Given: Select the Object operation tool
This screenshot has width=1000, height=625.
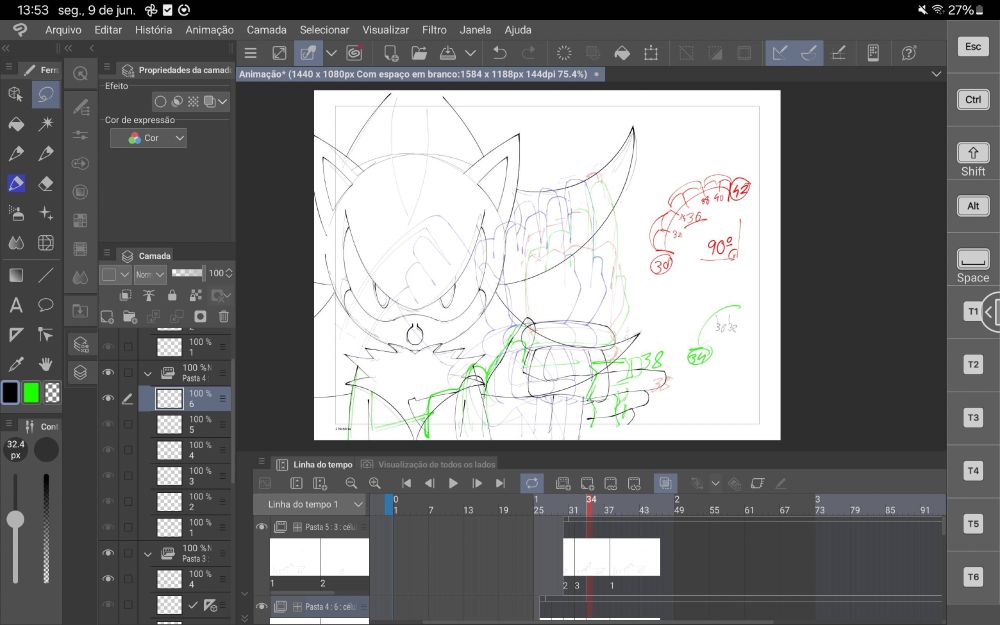Looking at the screenshot, I should click(x=16, y=94).
